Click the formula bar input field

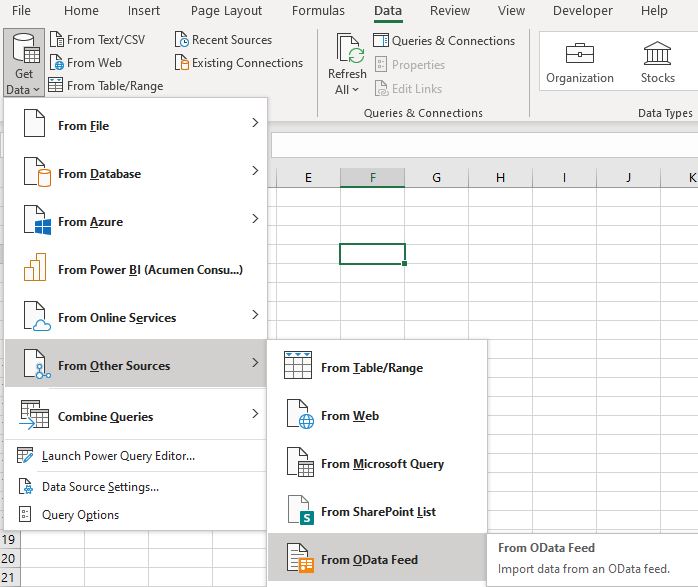click(x=484, y=145)
